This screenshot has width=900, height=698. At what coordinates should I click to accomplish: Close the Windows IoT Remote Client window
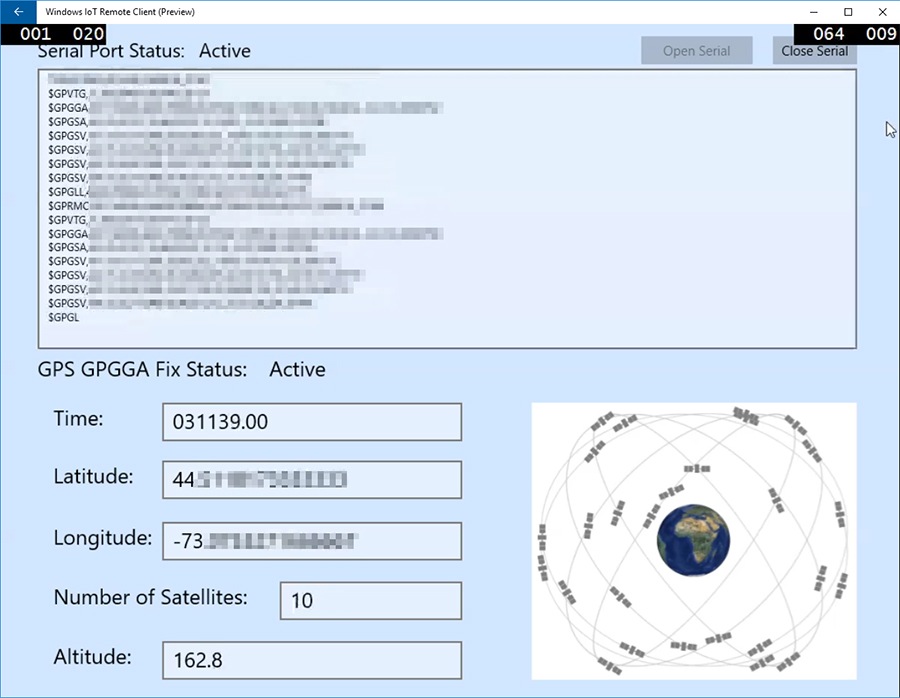pyautogui.click(x=880, y=12)
